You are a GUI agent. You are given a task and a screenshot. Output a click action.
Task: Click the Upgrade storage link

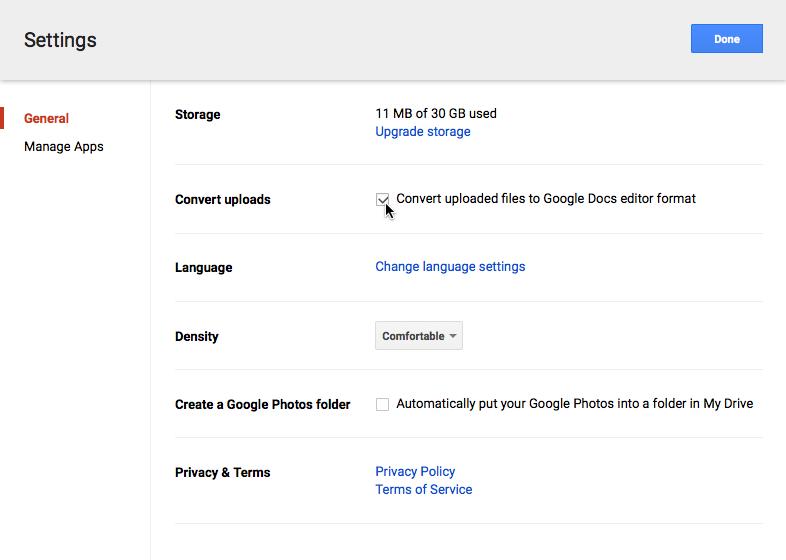(422, 131)
